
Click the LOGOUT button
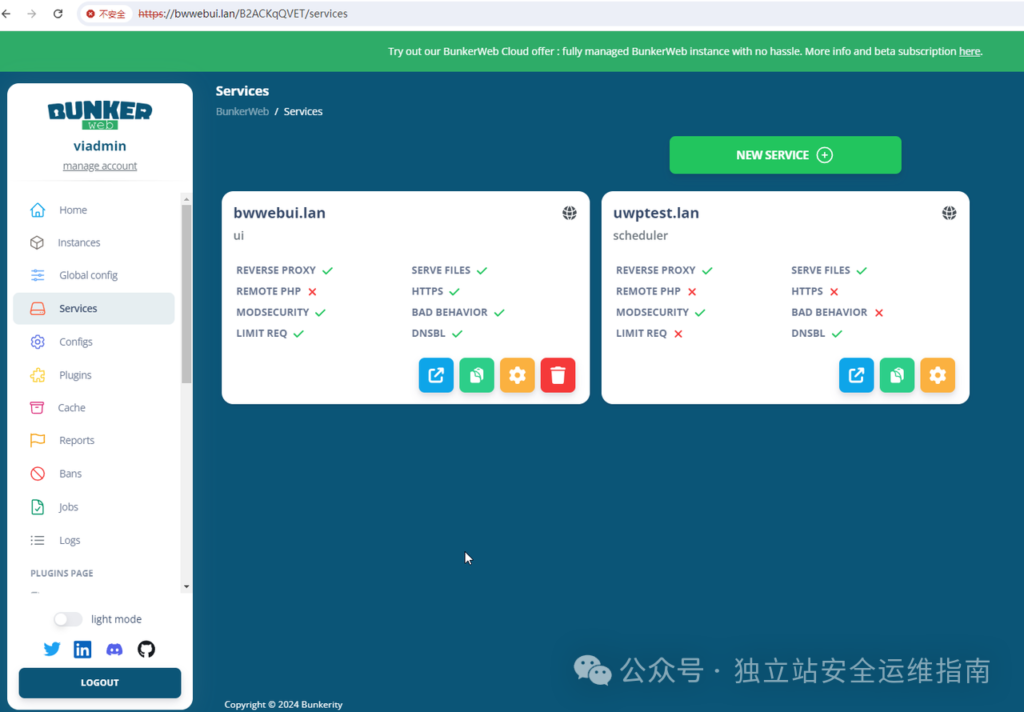100,683
